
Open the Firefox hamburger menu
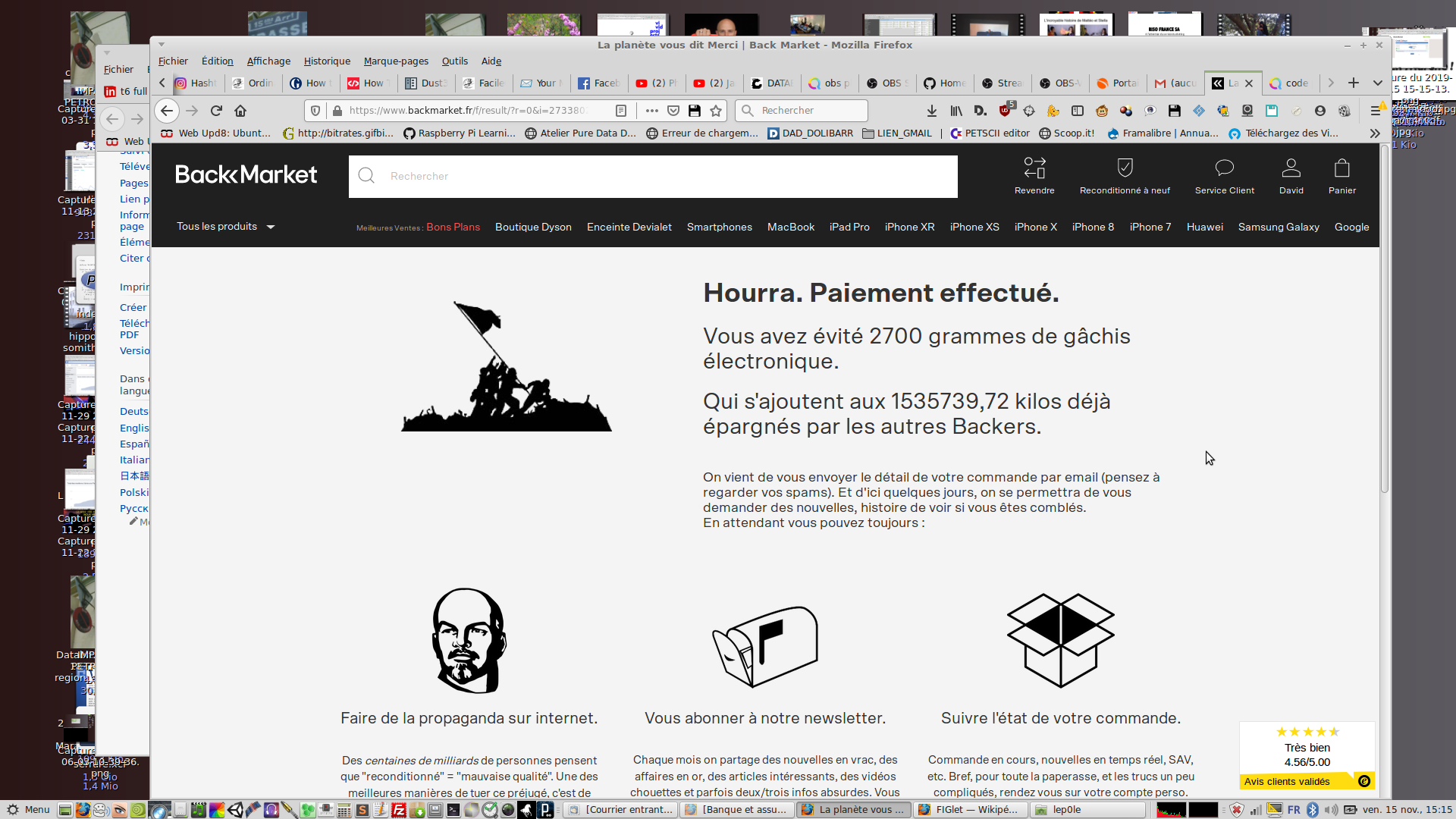click(x=1375, y=111)
